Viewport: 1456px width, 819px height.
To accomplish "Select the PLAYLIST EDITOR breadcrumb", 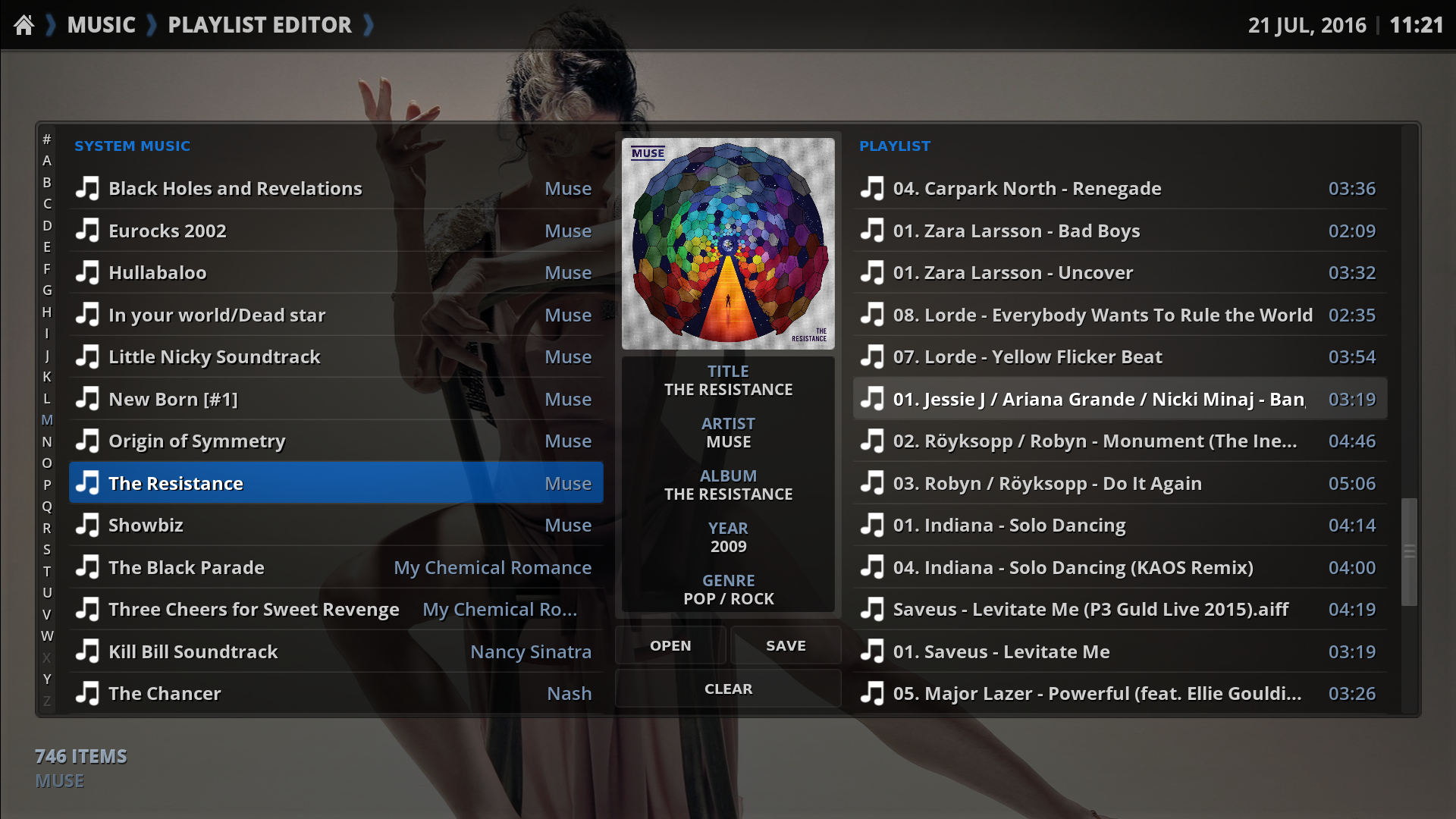I will tap(259, 25).
